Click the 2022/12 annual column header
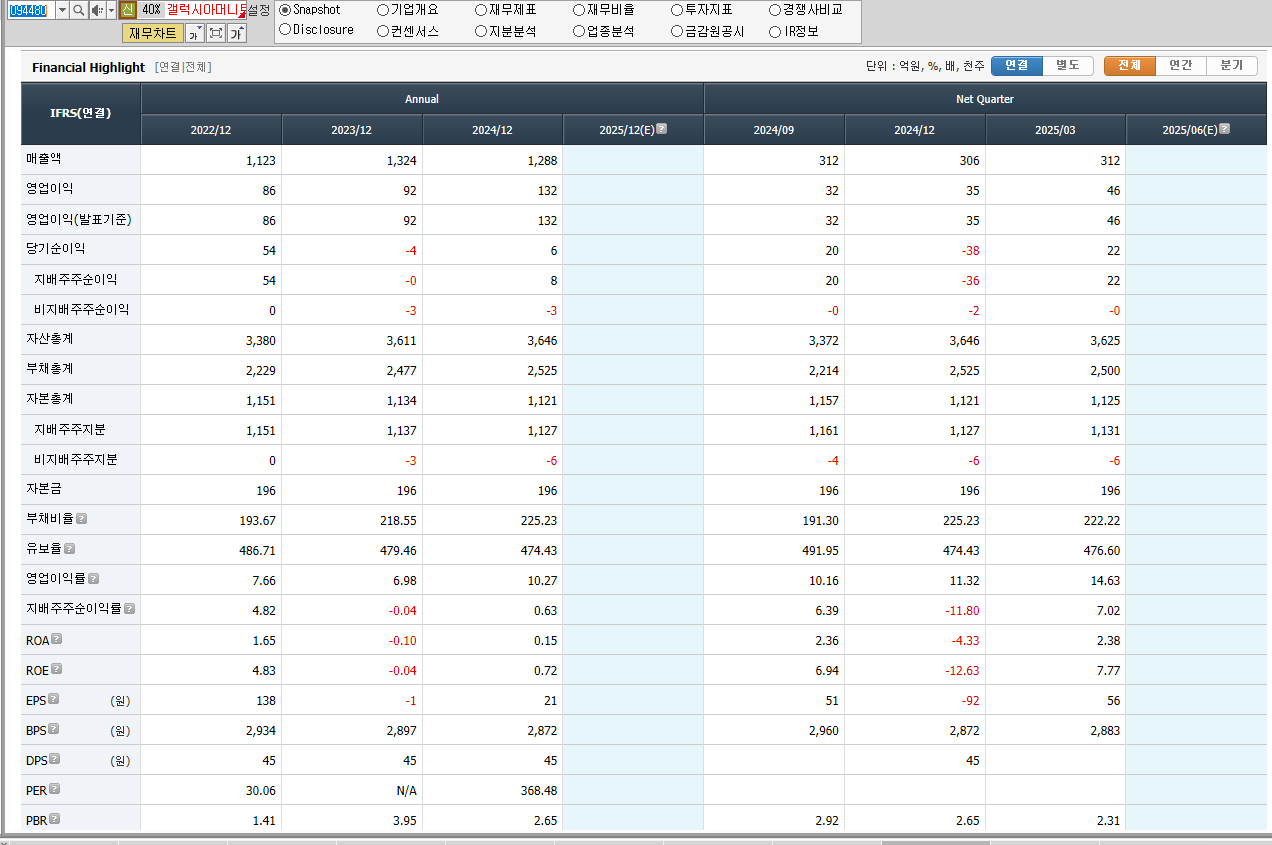The width and height of the screenshot is (1272, 845). (x=211, y=130)
